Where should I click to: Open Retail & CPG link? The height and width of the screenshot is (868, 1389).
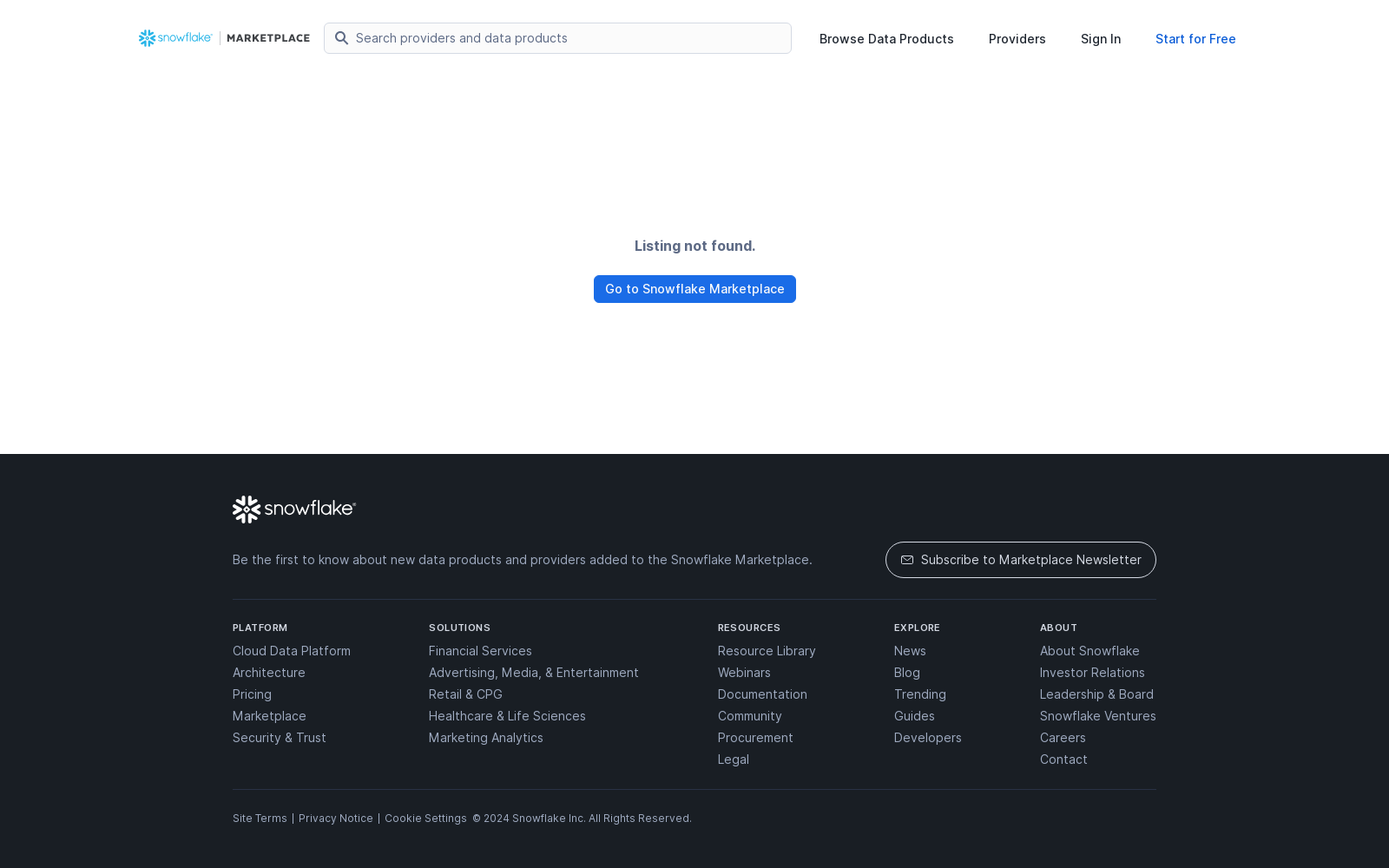coord(465,694)
